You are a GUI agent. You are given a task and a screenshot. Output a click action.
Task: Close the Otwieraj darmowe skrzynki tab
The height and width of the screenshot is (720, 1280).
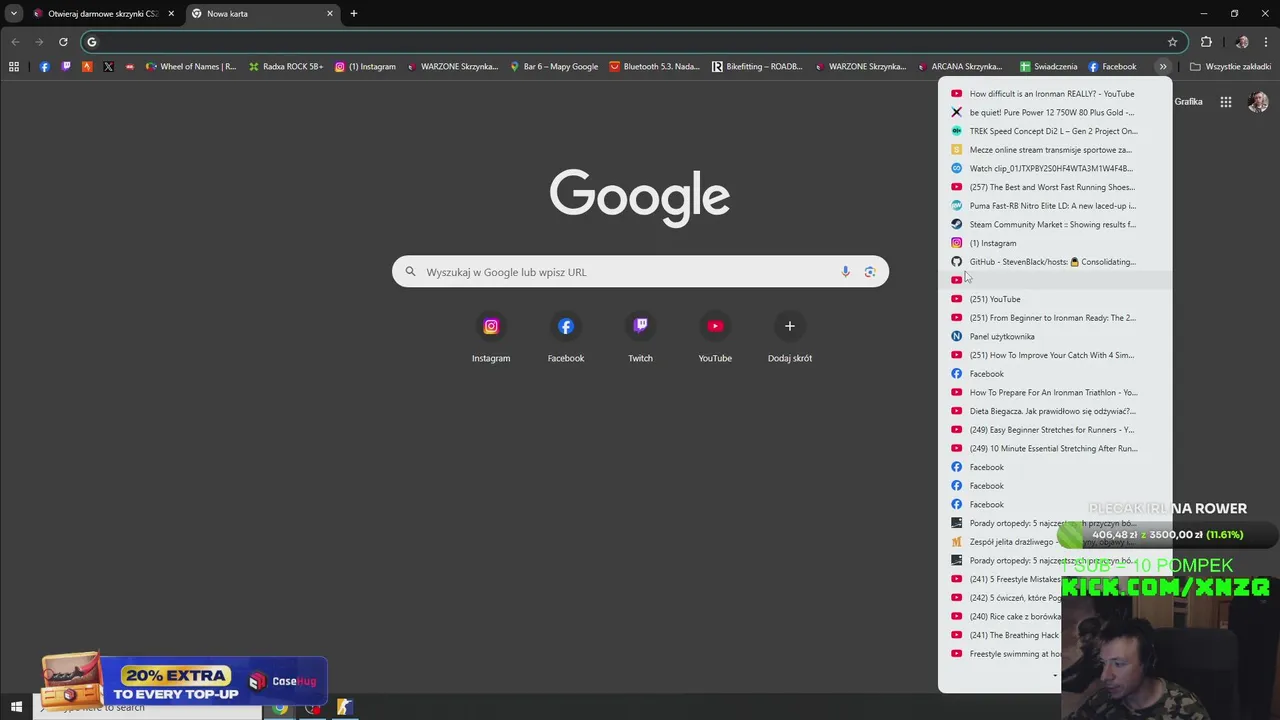click(x=171, y=14)
